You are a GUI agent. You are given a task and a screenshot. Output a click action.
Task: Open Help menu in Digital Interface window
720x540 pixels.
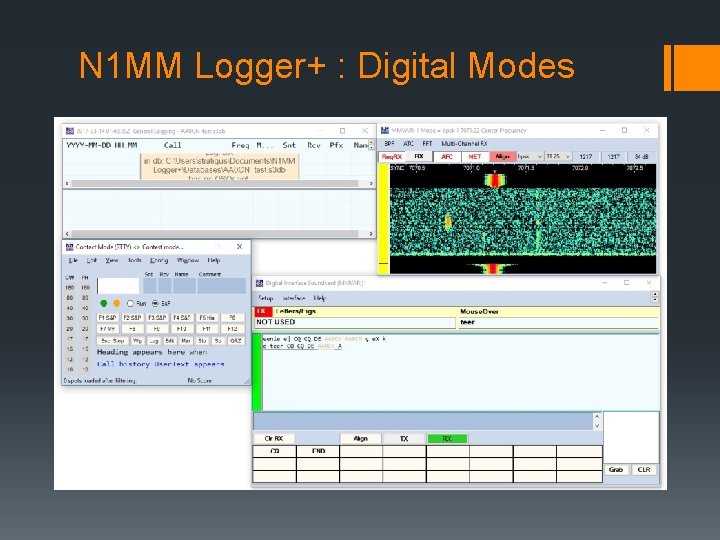(320, 298)
